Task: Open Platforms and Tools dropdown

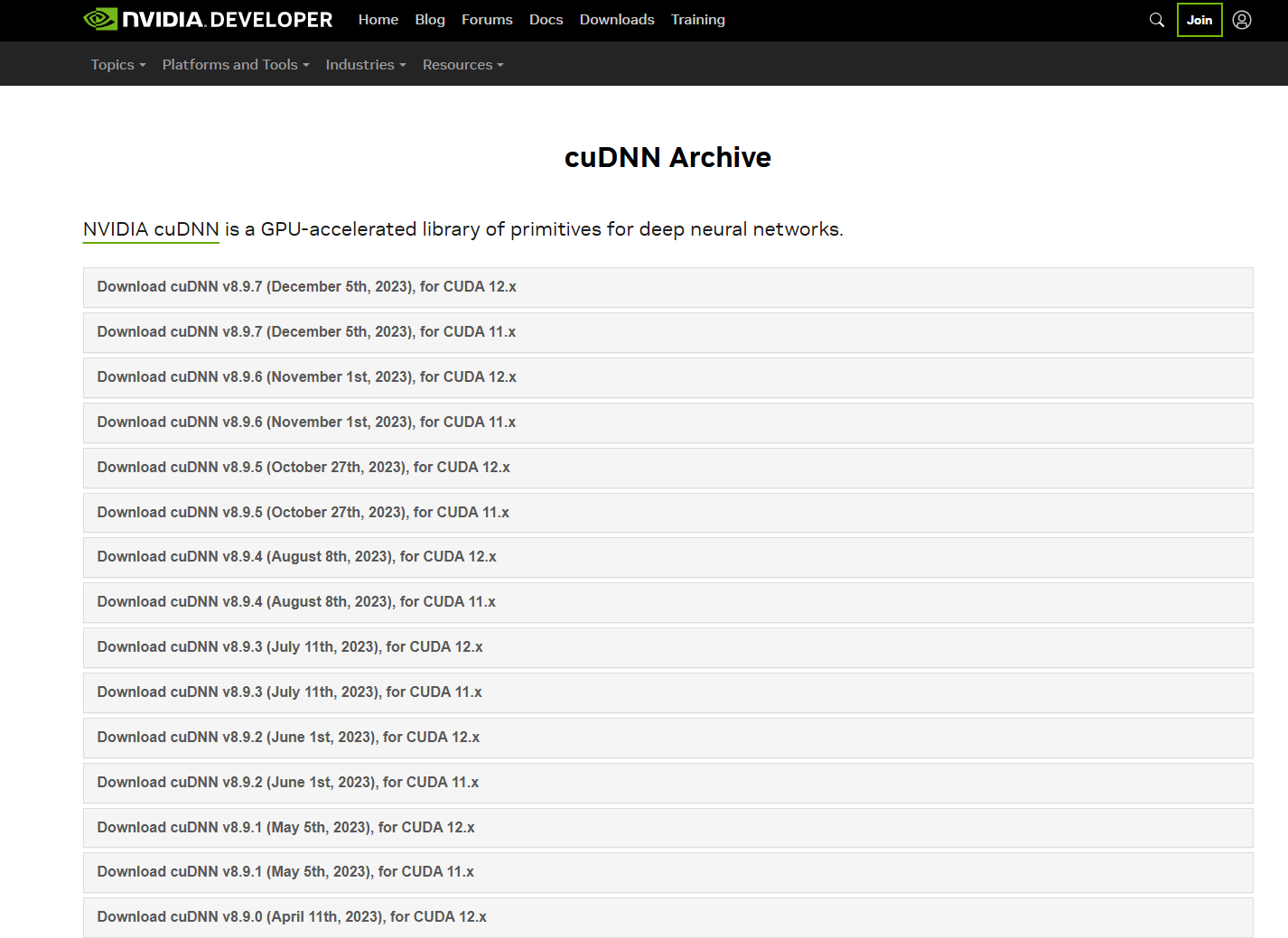Action: 235,65
